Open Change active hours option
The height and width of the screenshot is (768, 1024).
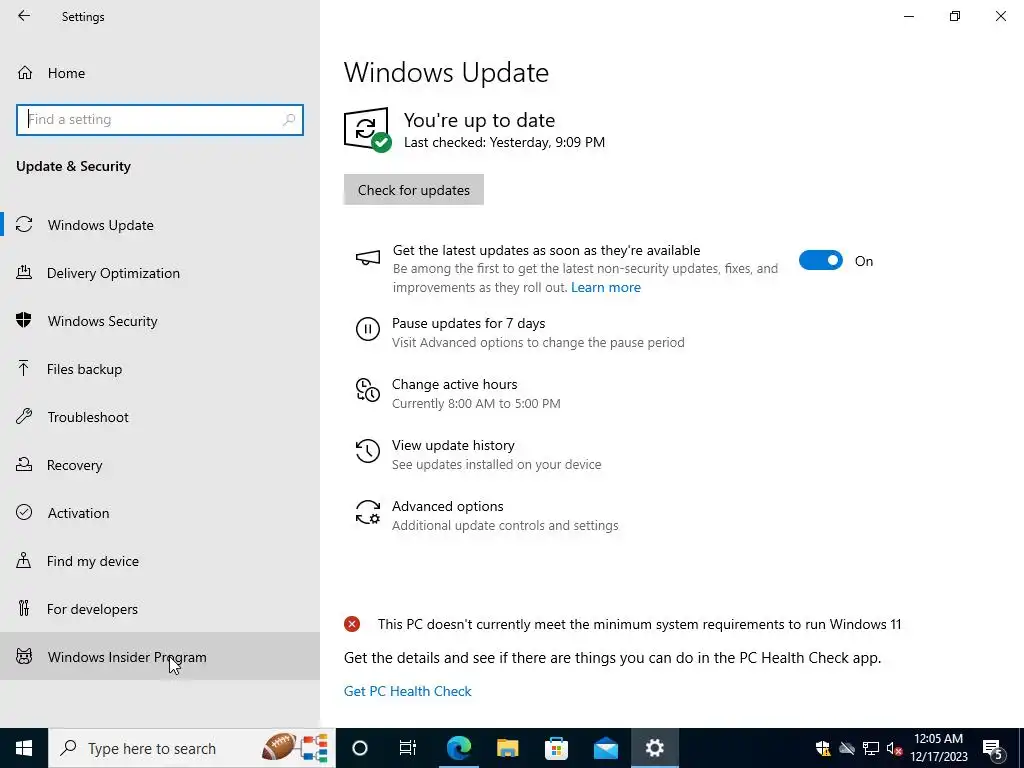(x=455, y=384)
